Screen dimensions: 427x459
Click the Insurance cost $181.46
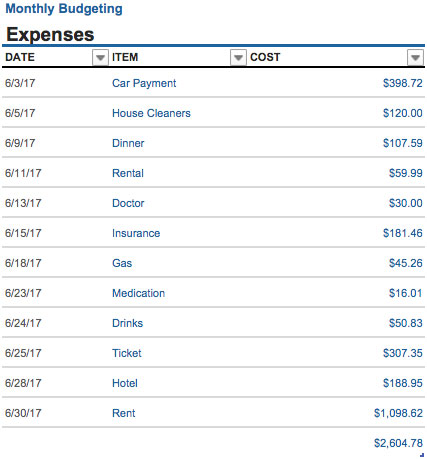402,233
